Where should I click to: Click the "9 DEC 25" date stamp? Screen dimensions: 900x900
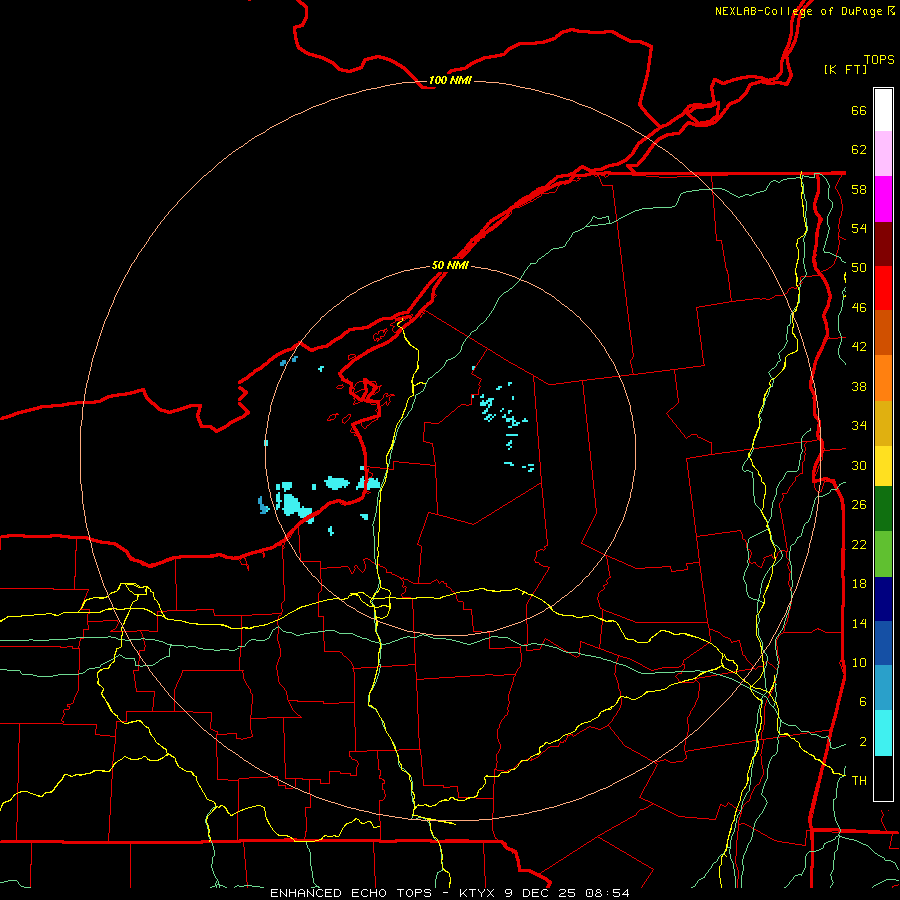[x=542, y=893]
